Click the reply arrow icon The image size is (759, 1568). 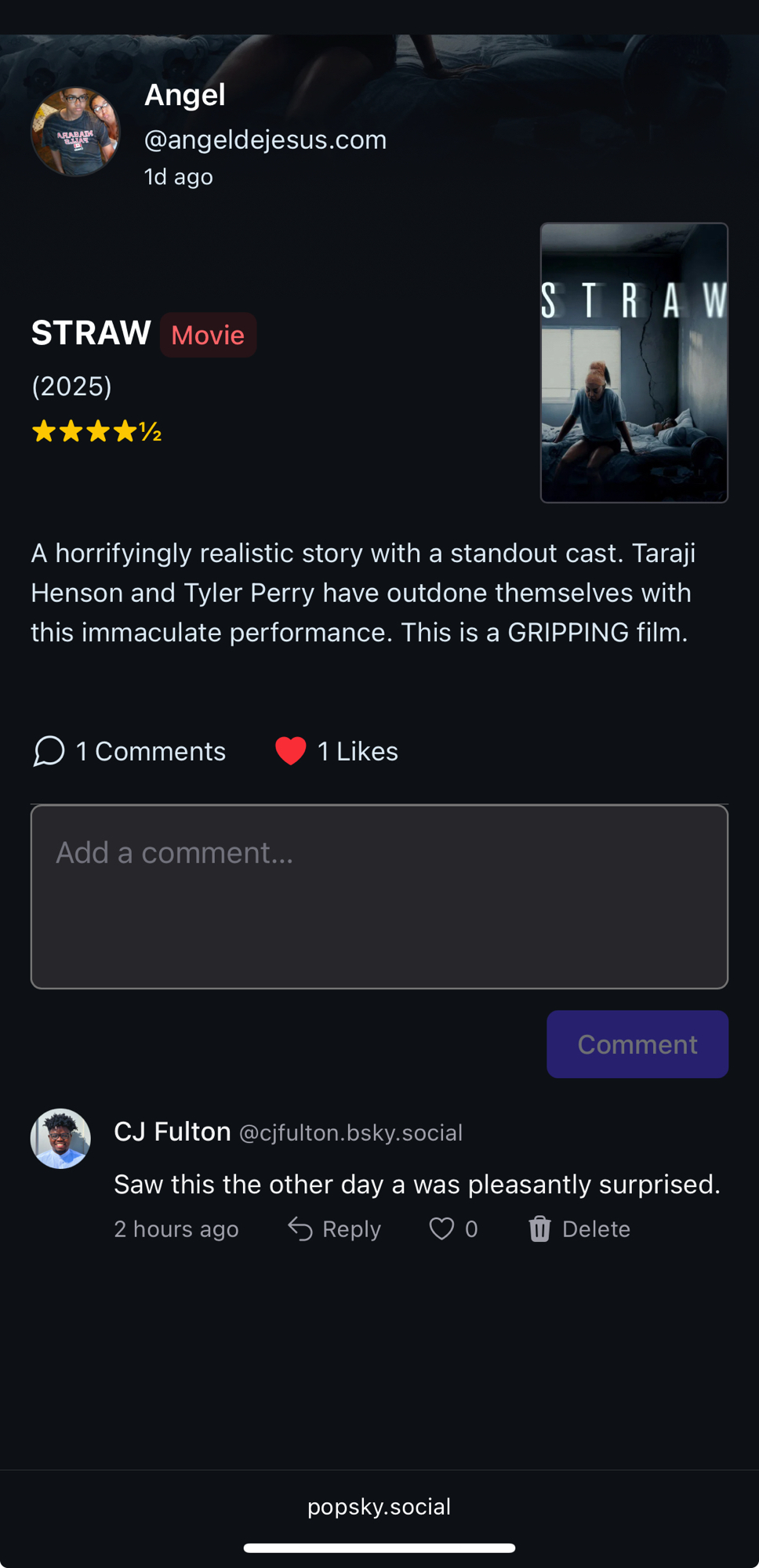[300, 1229]
